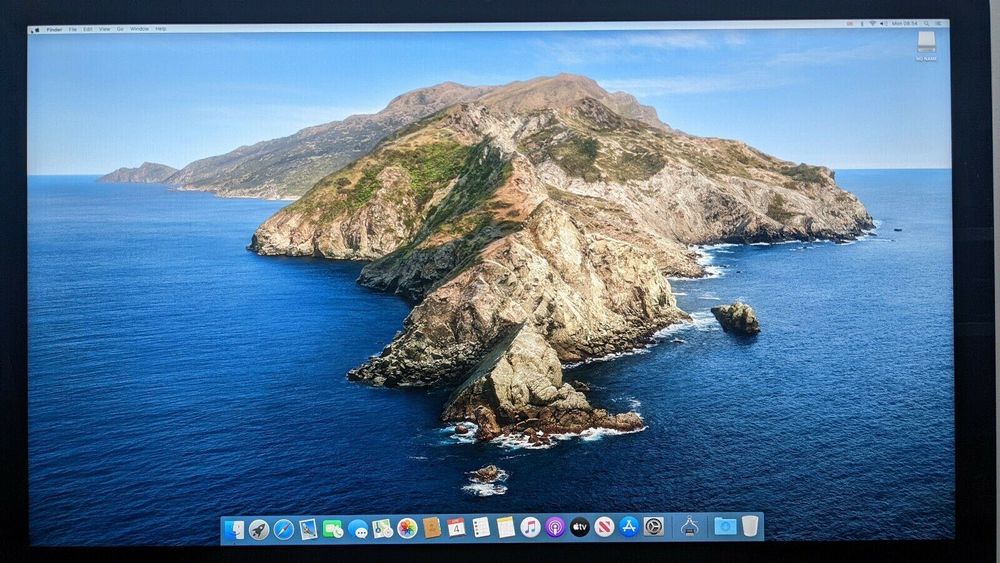1000x563 pixels.
Task: Click the Wi-Fi status icon
Action: click(872, 24)
